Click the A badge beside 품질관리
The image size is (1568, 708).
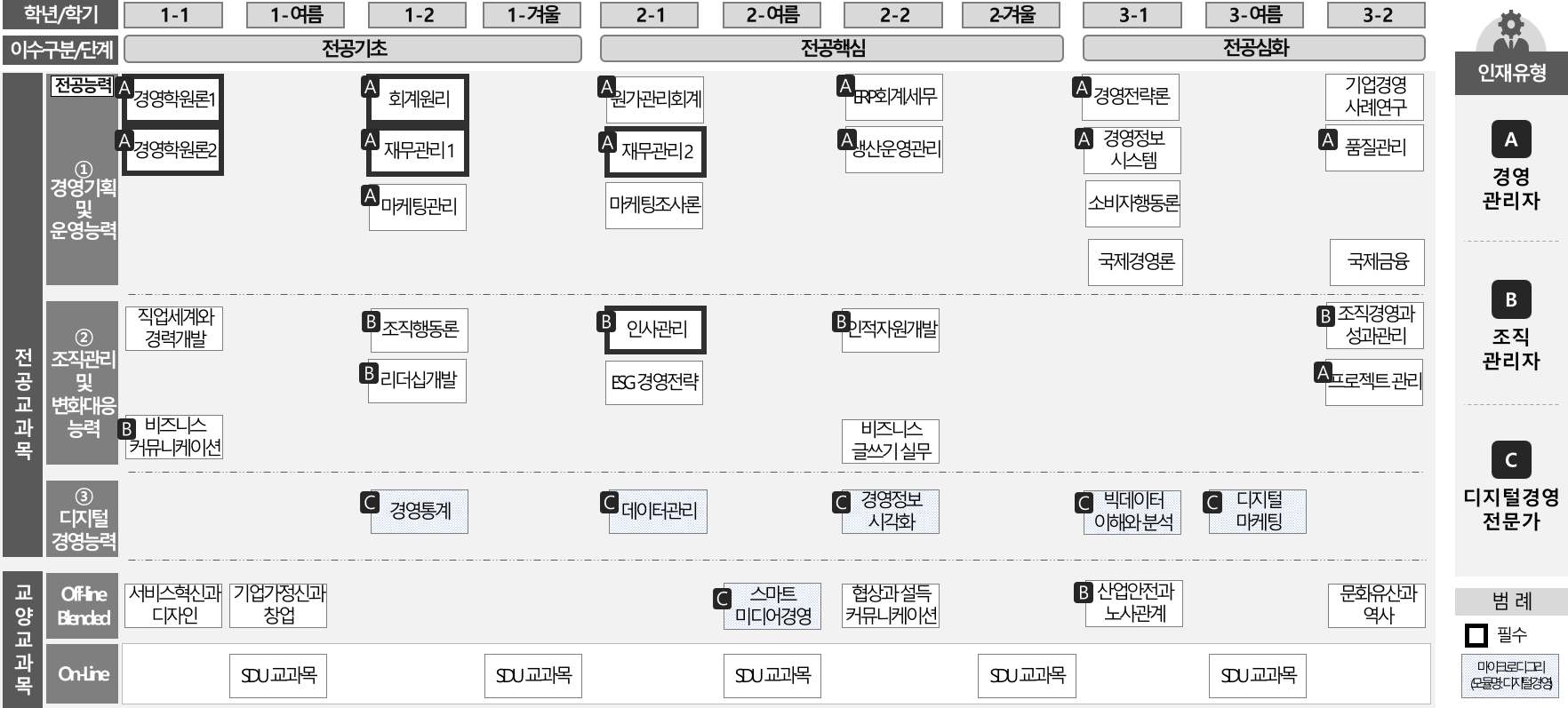[1328, 139]
